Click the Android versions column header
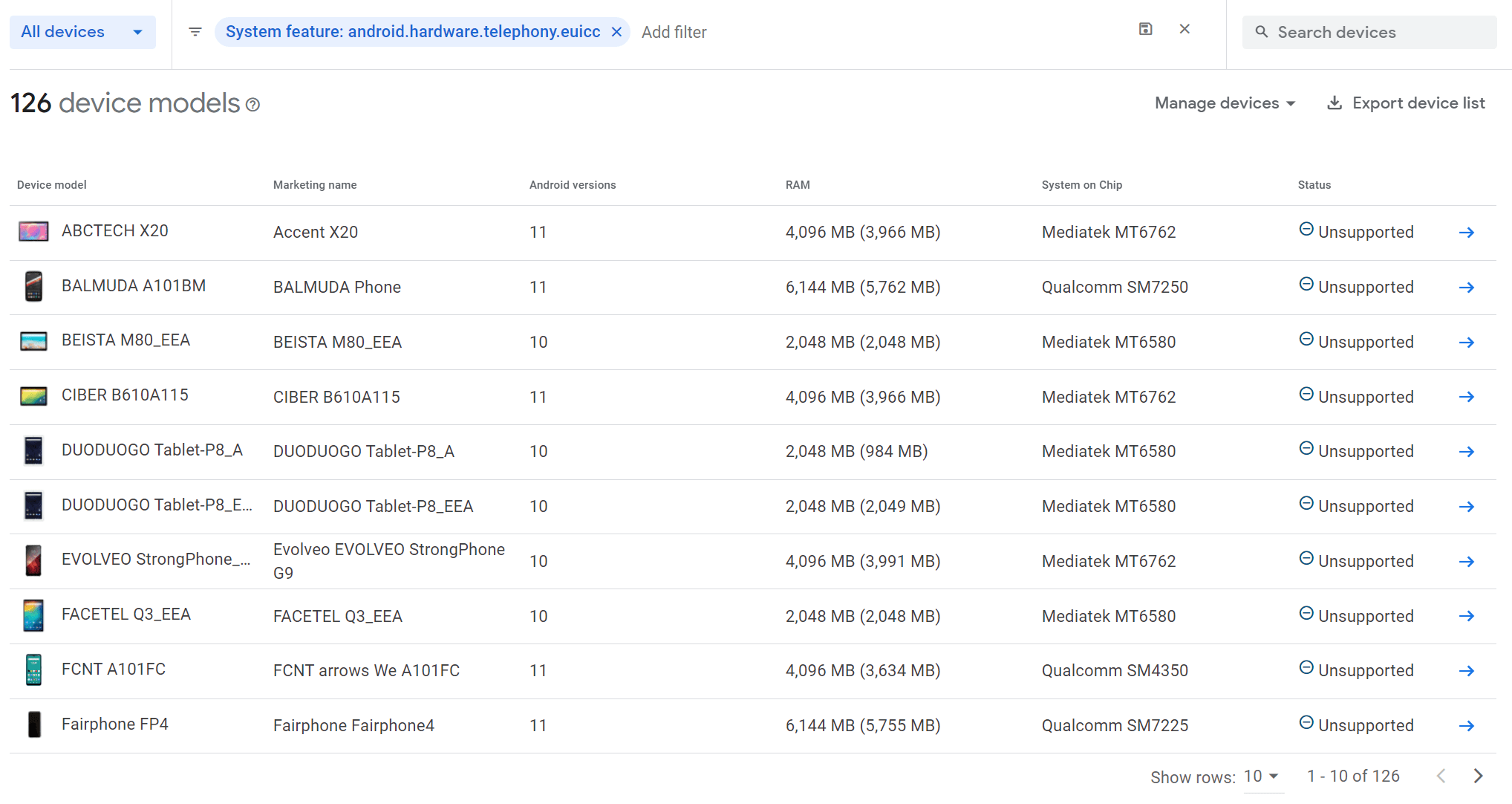 click(x=573, y=185)
